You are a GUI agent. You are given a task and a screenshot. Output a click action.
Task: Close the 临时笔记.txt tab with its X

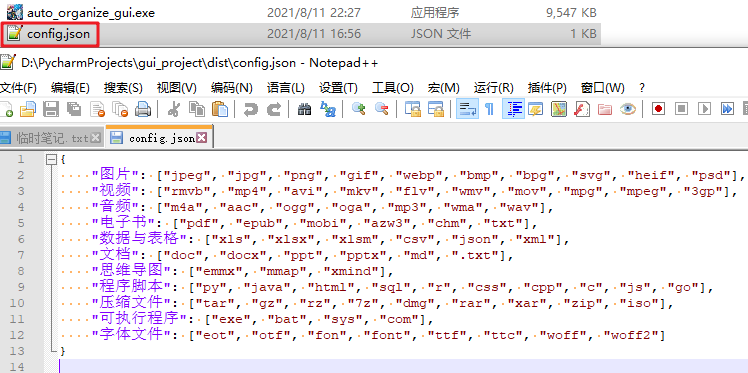95,138
